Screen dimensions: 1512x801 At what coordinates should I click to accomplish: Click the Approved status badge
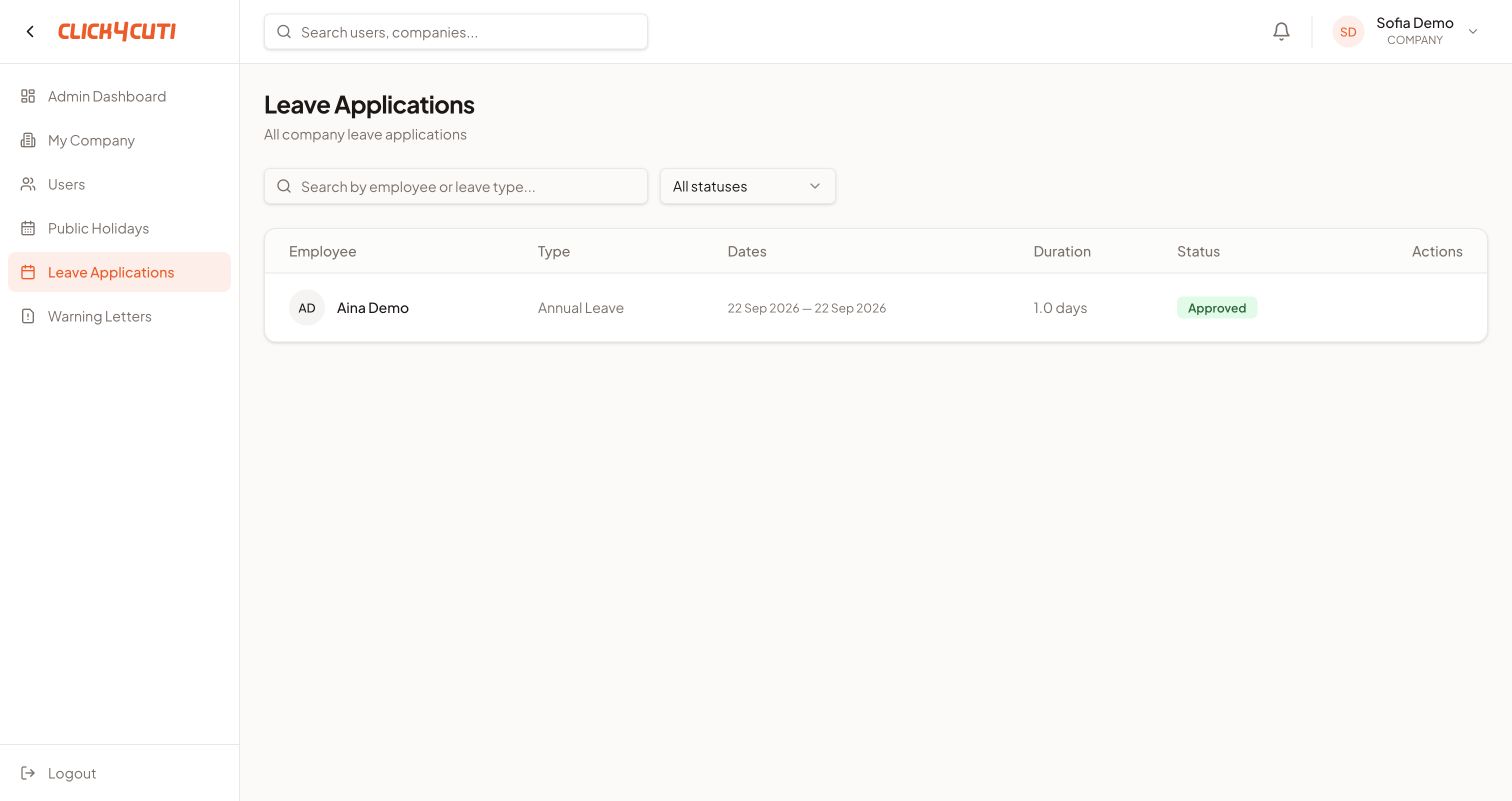pyautogui.click(x=1217, y=308)
